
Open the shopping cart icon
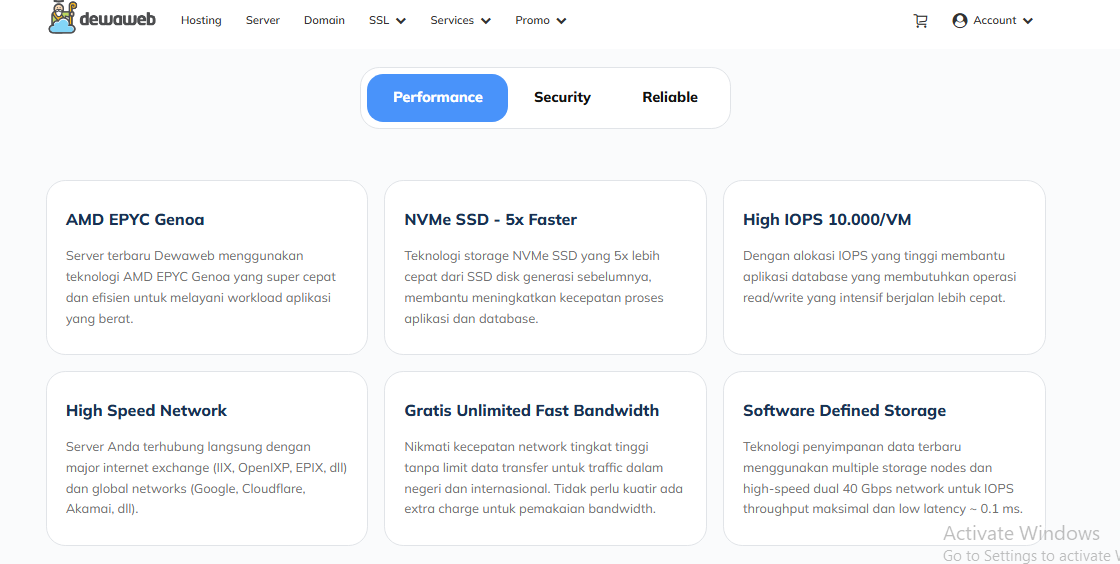click(x=920, y=21)
